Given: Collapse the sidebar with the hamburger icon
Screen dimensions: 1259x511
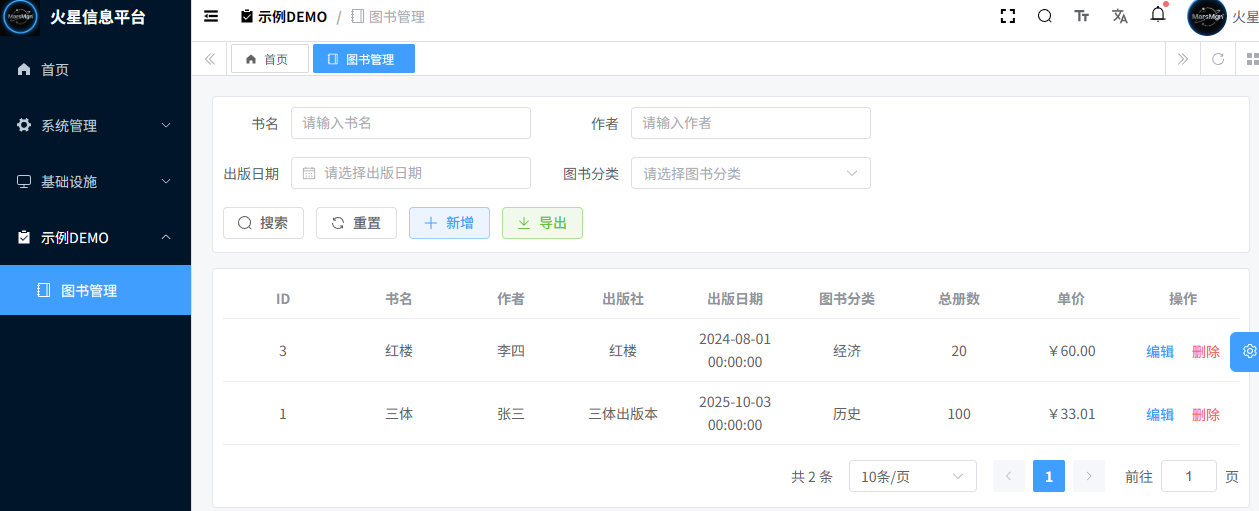Looking at the screenshot, I should coord(211,16).
